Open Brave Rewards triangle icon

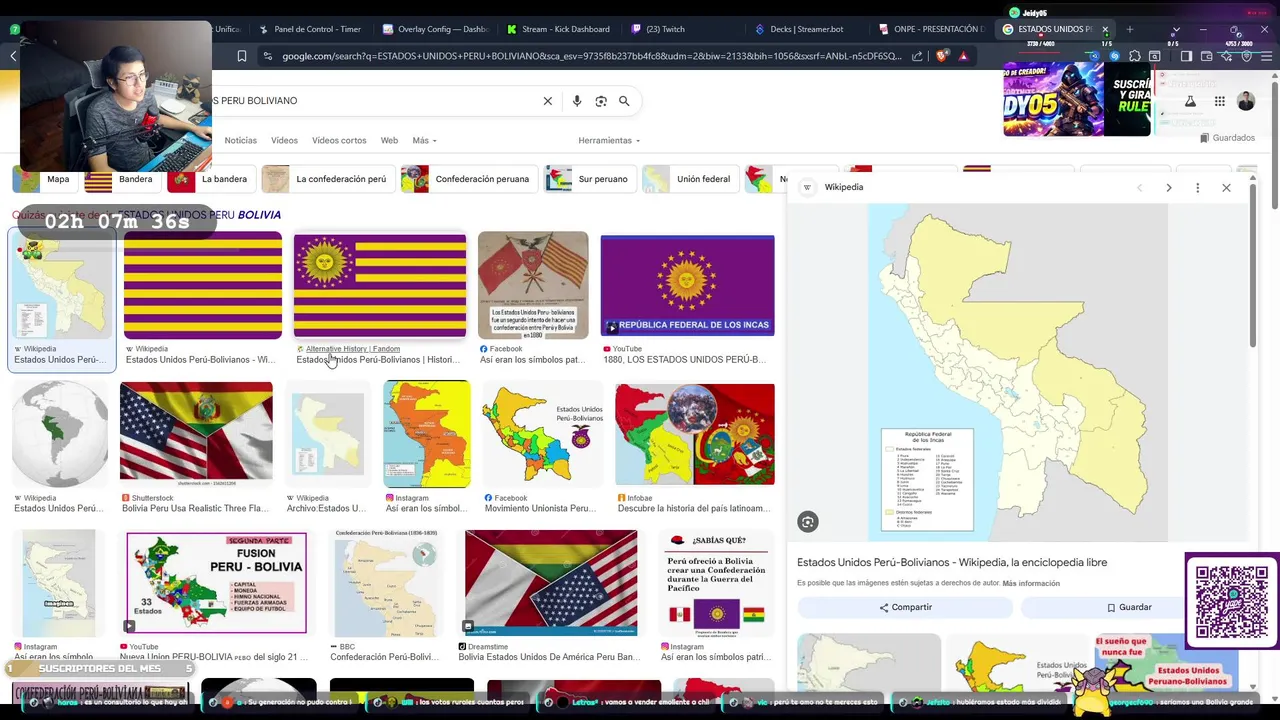pos(963,56)
